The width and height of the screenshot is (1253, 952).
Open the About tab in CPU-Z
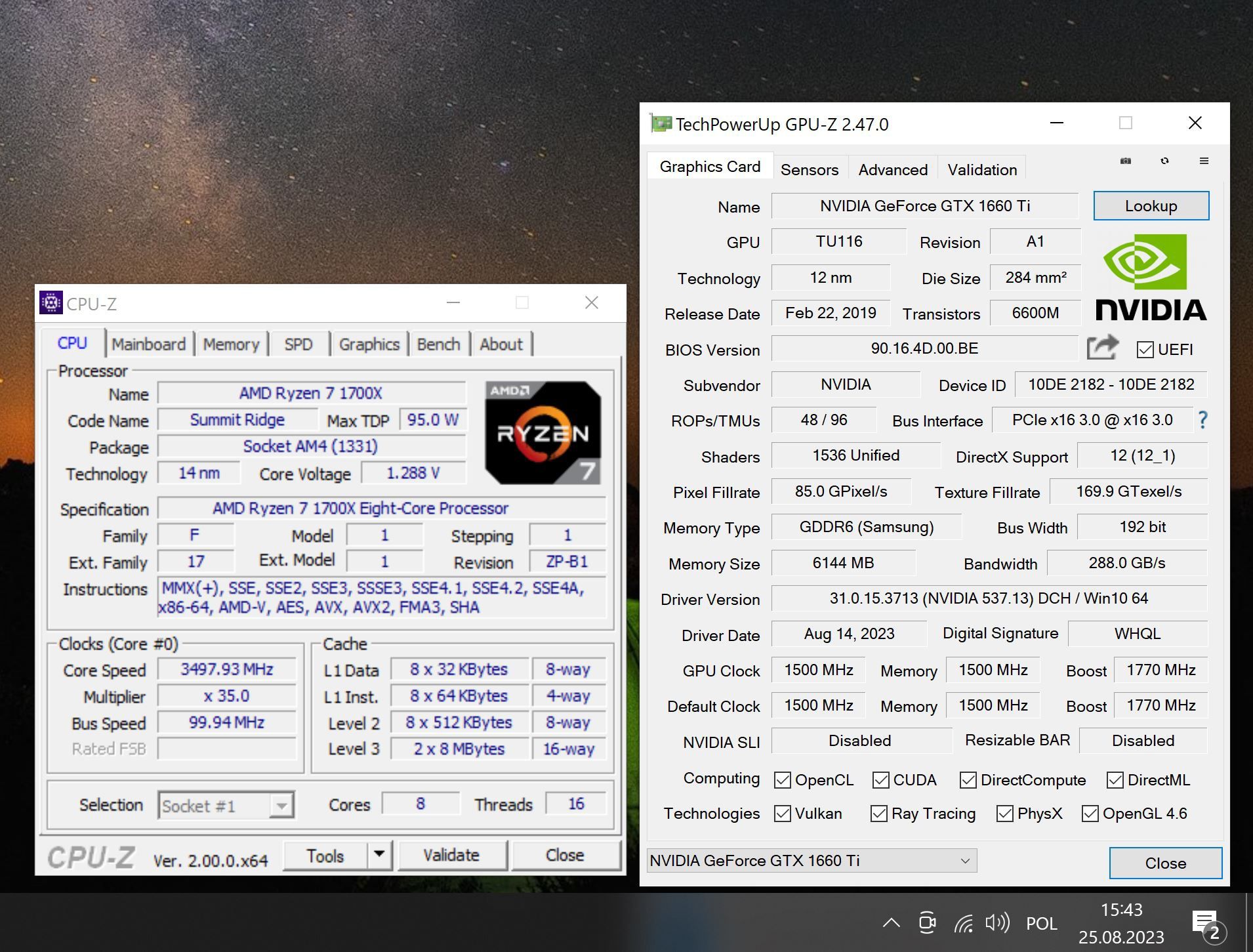click(501, 344)
